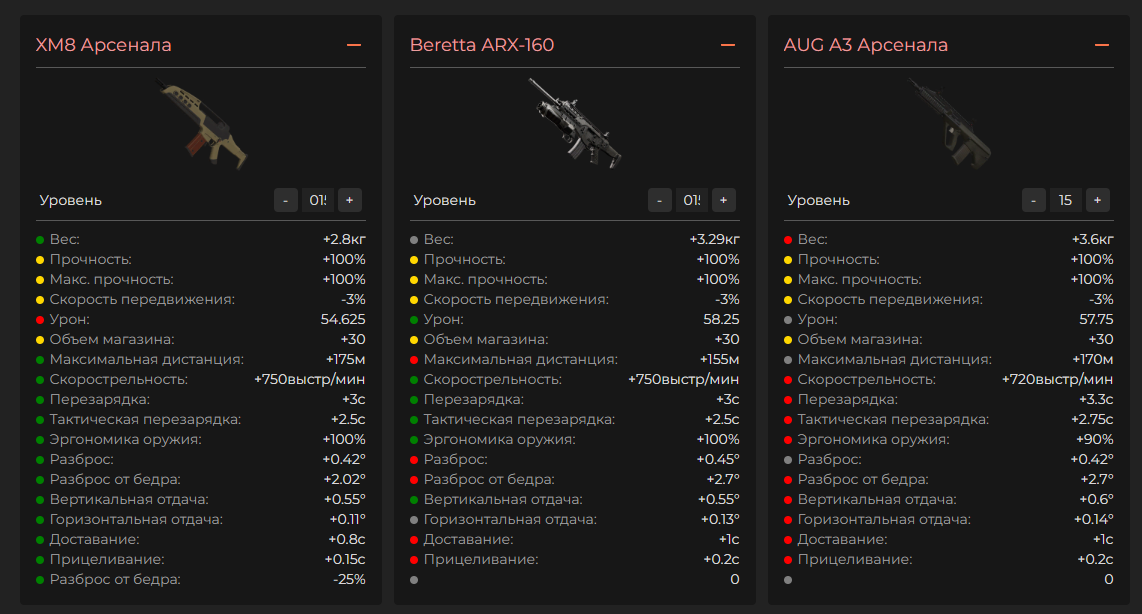Click the fire rate value +720выстр/мин

[1058, 379]
